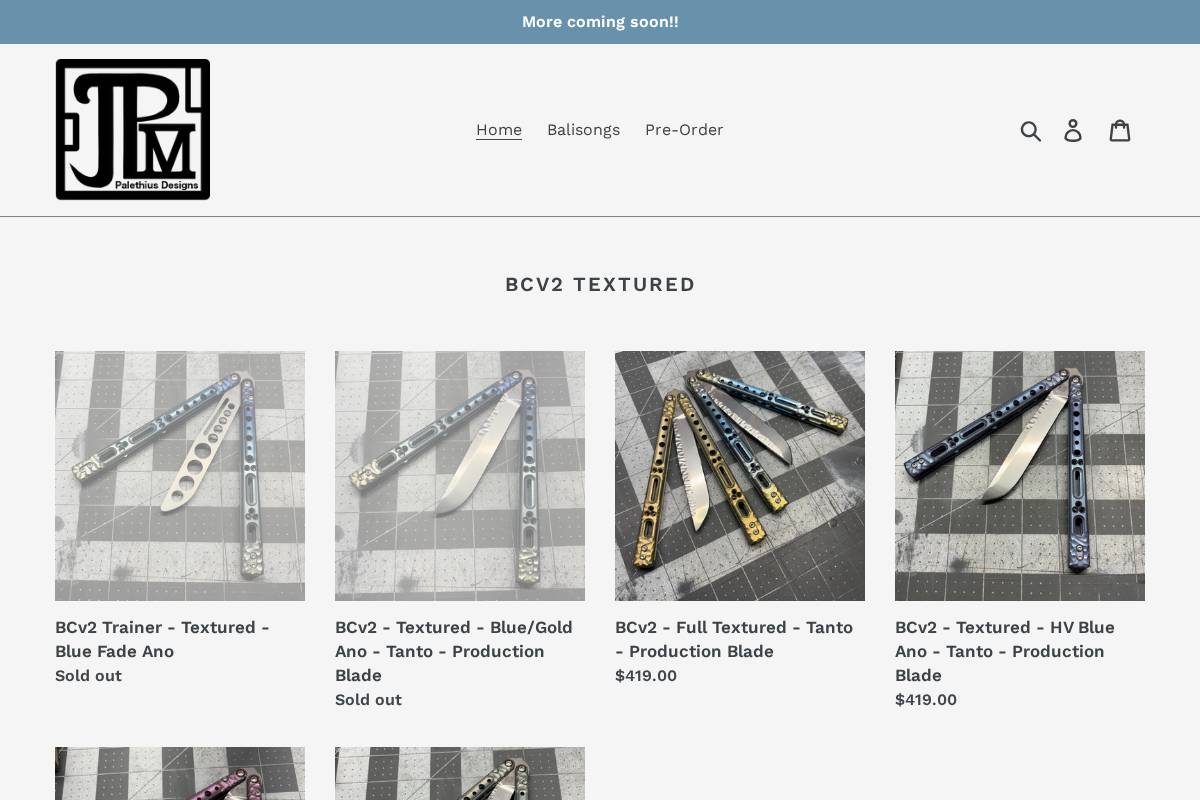Open BCv2 Trainer Blue Fade Ano product

(162, 639)
